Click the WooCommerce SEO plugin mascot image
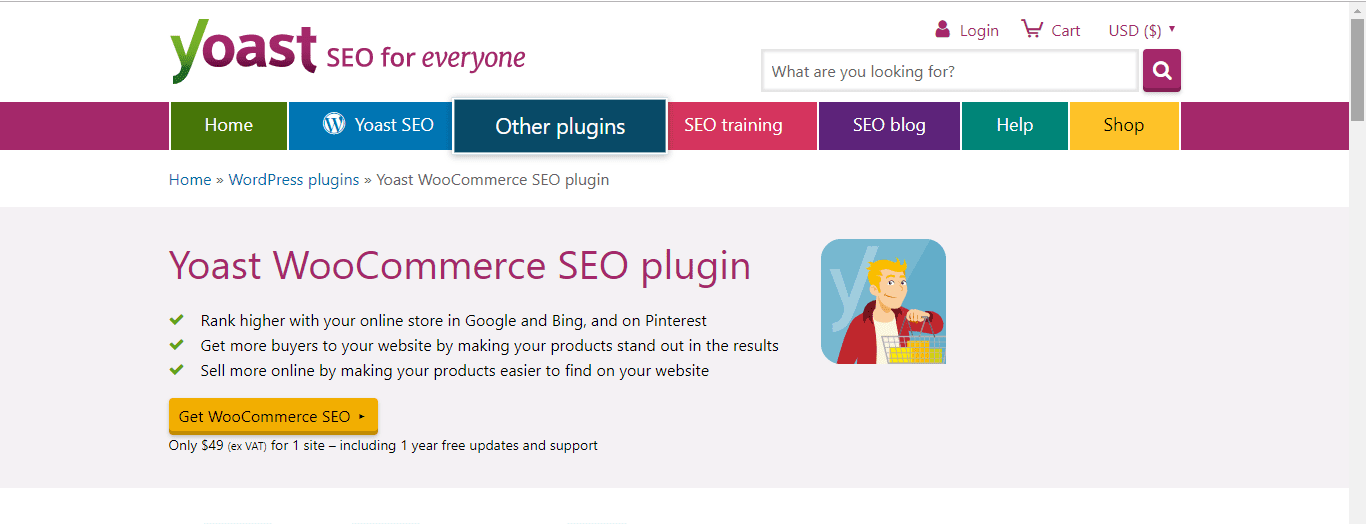The image size is (1366, 524). pyautogui.click(x=883, y=301)
